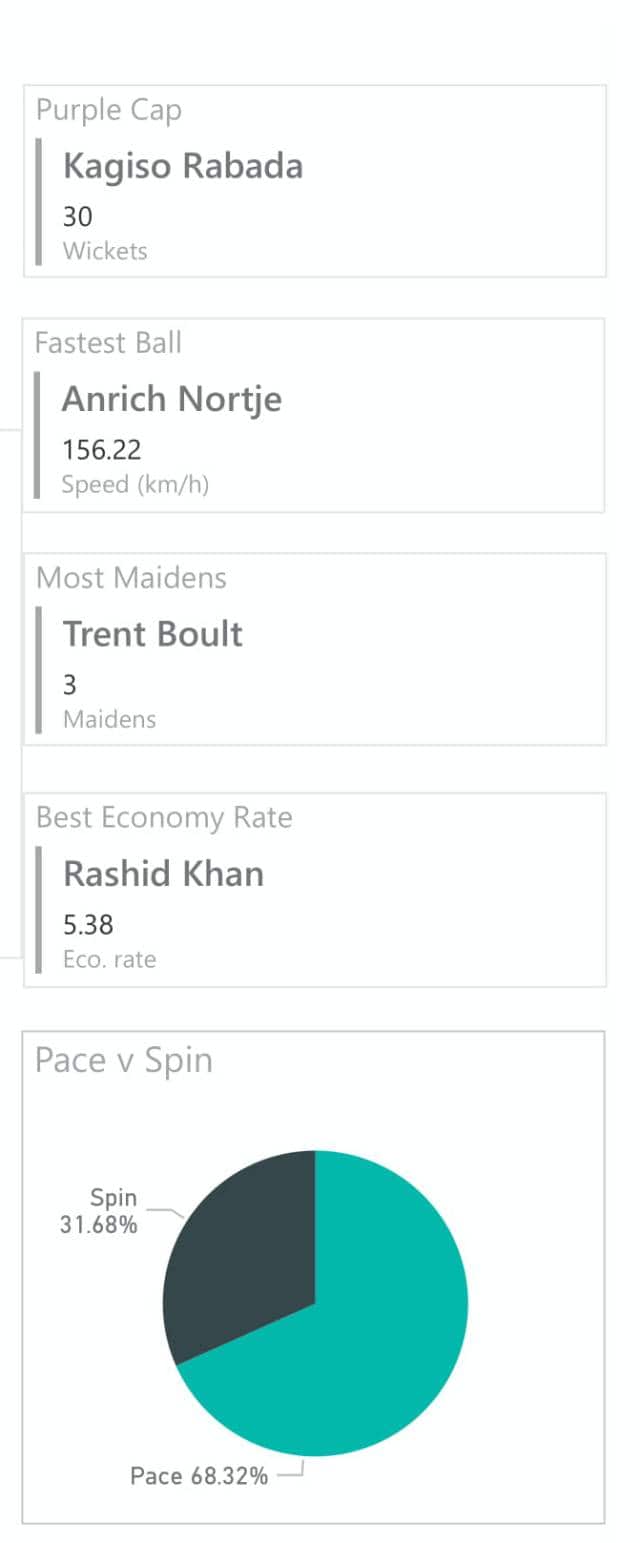The height and width of the screenshot is (1543, 640).
Task: Select the Kagiso Rabada name
Action: (x=182, y=166)
